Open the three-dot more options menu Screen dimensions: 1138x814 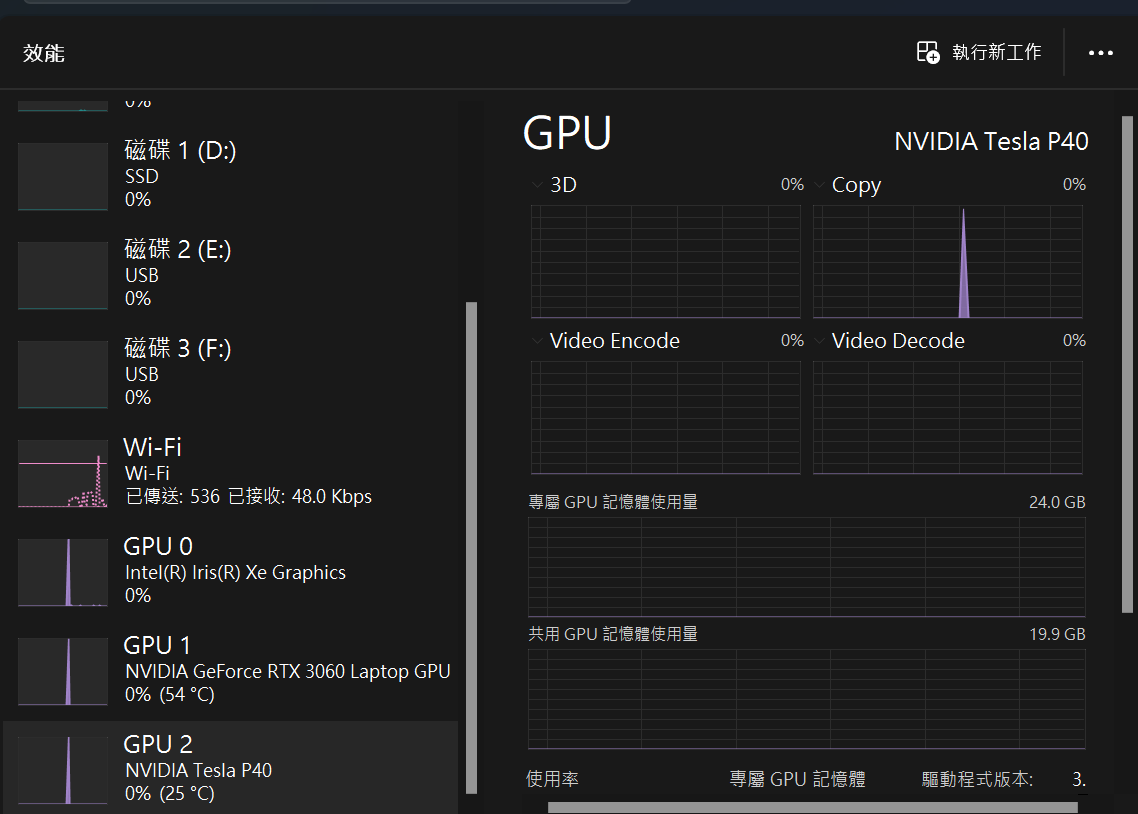point(1100,53)
